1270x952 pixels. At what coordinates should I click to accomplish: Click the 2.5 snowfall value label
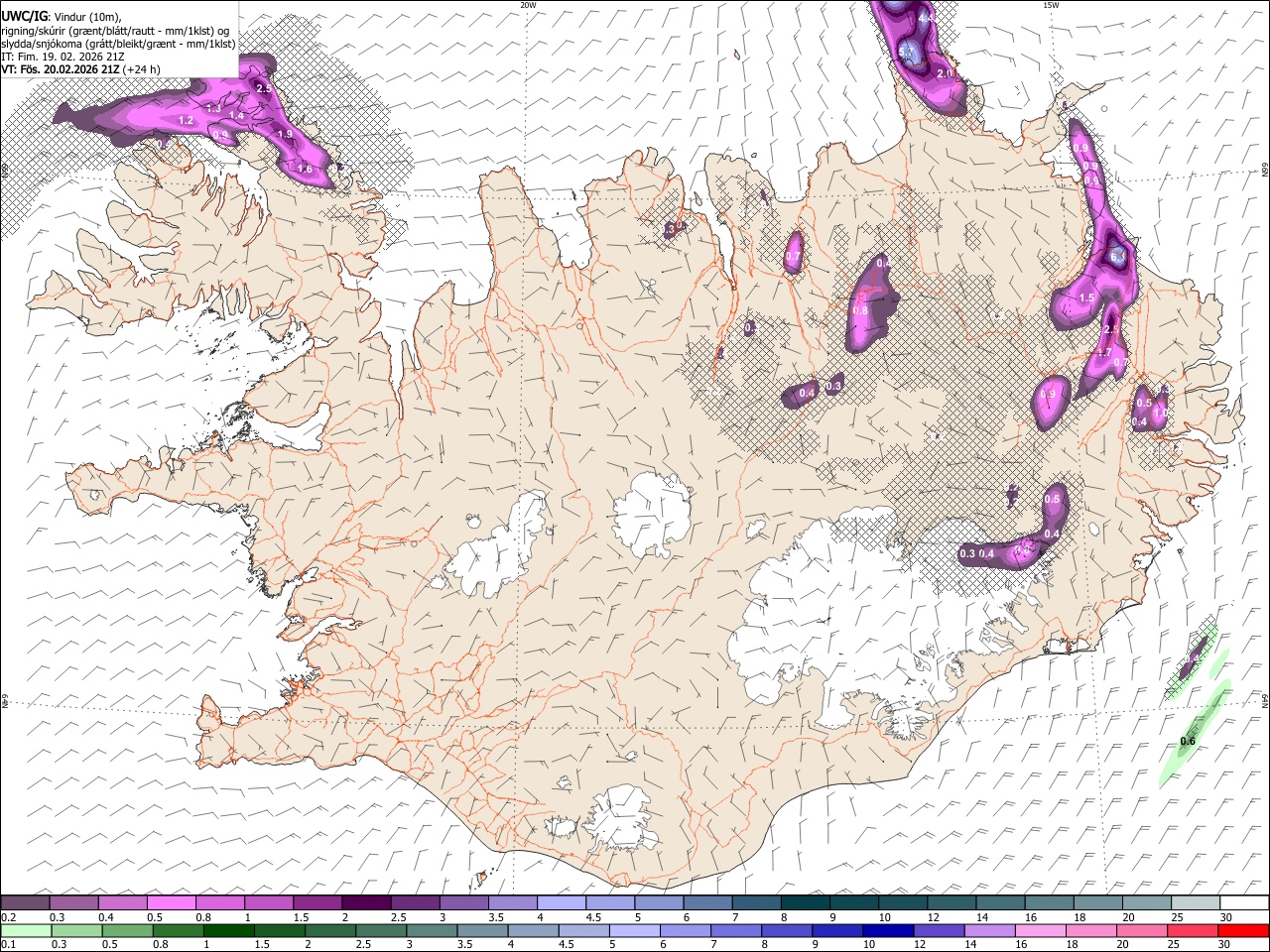263,89
